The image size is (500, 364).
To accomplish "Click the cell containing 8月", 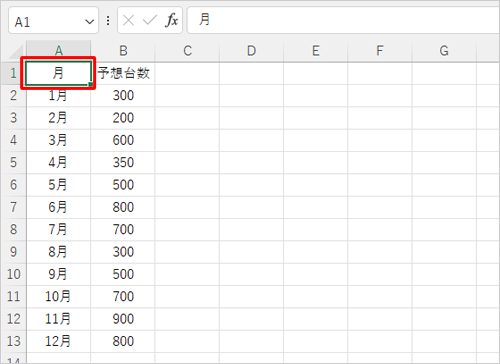I will pyautogui.click(x=58, y=252).
